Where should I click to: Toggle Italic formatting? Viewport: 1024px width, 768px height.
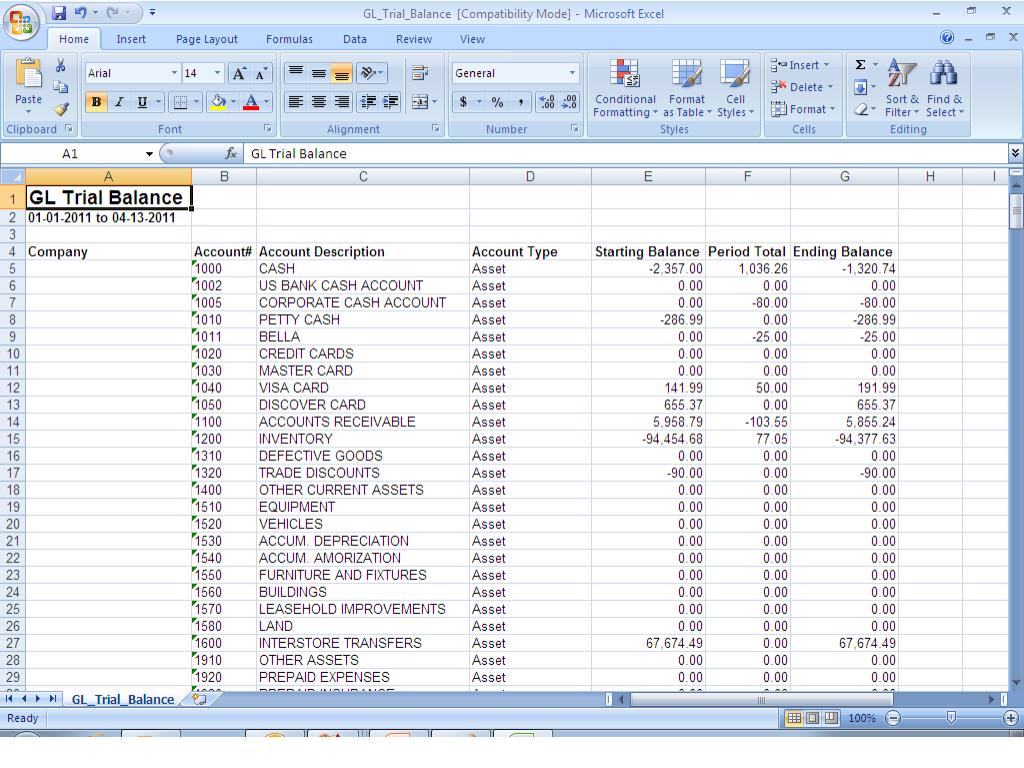pos(120,102)
